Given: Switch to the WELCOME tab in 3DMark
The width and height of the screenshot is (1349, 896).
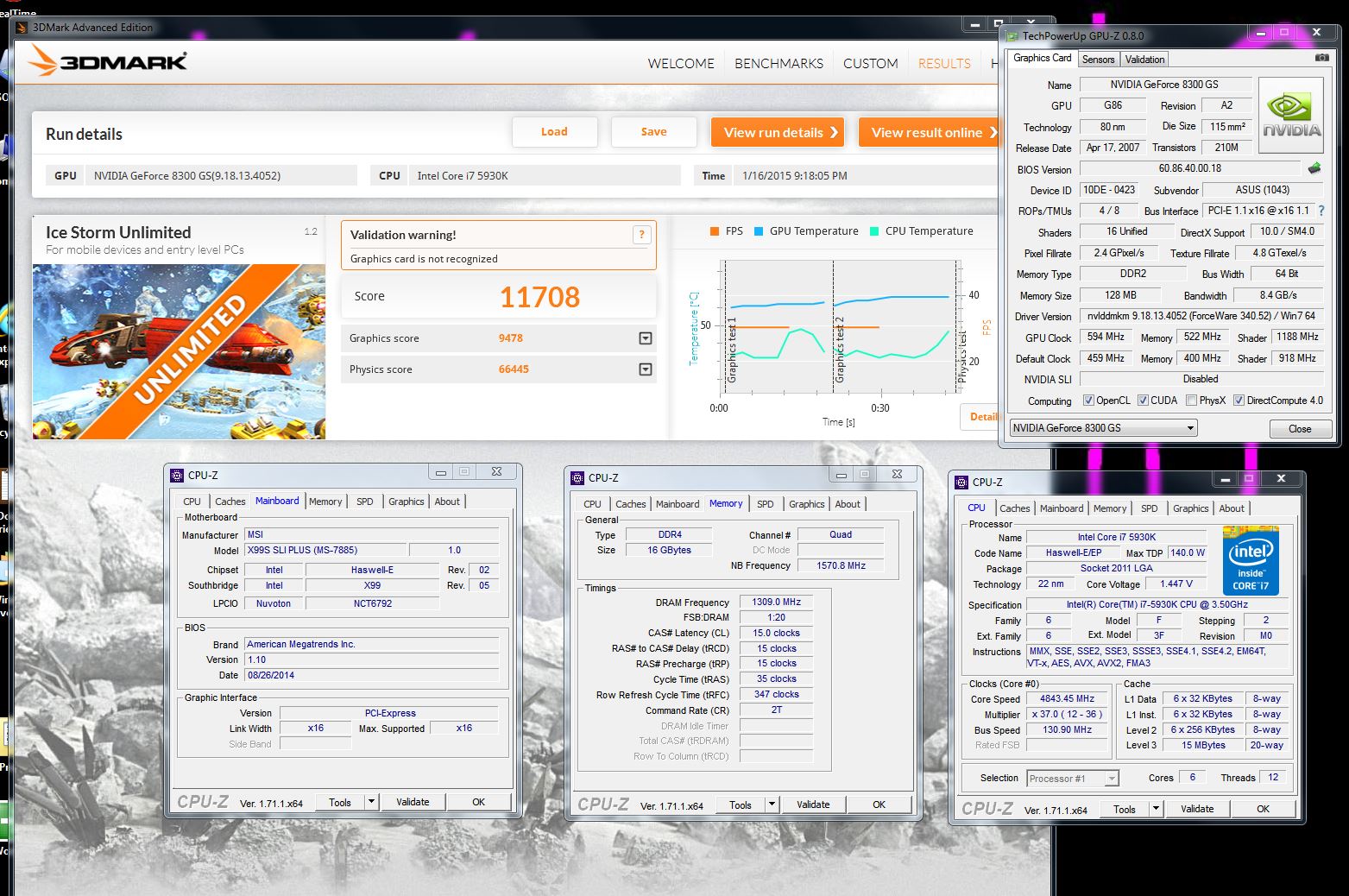Looking at the screenshot, I should [x=681, y=63].
